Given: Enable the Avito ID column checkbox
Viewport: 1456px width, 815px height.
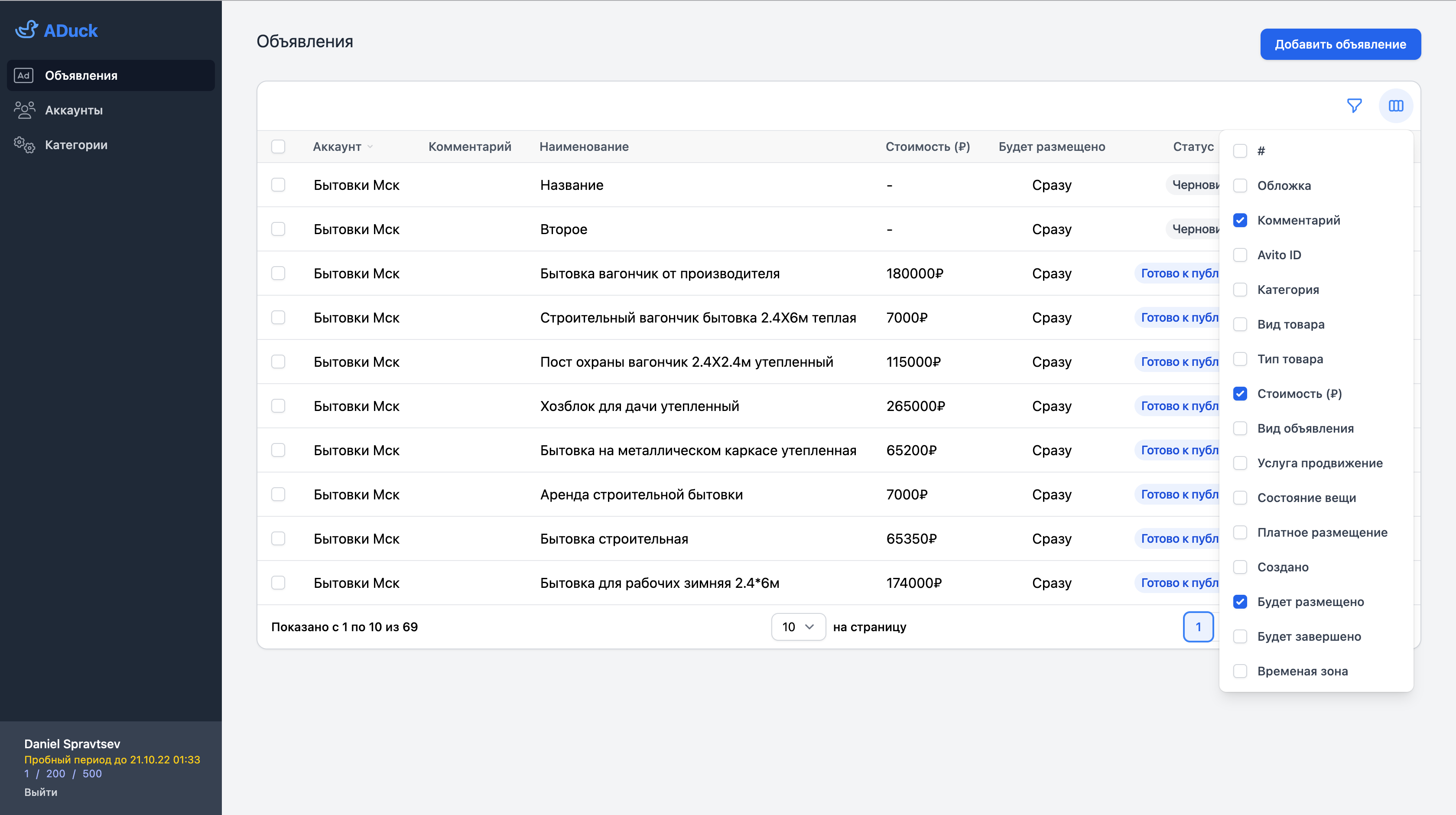Looking at the screenshot, I should (x=1240, y=255).
